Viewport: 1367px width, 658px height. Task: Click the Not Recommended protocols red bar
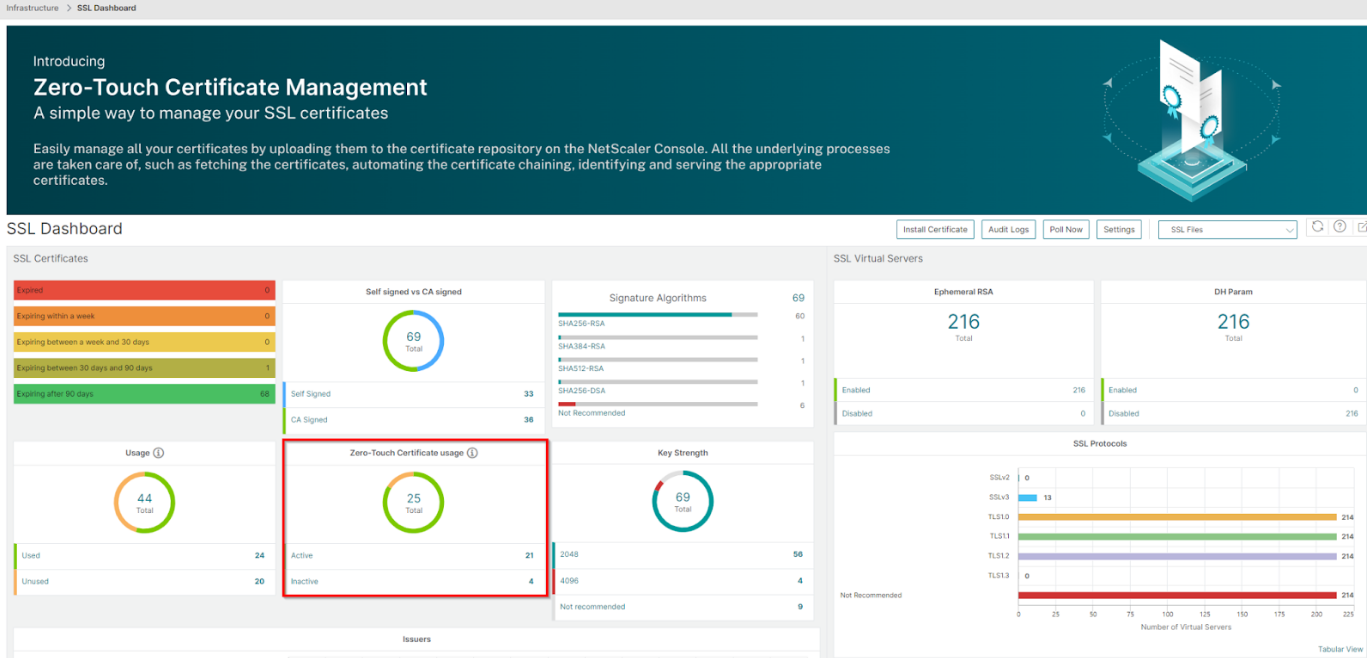tap(1178, 595)
